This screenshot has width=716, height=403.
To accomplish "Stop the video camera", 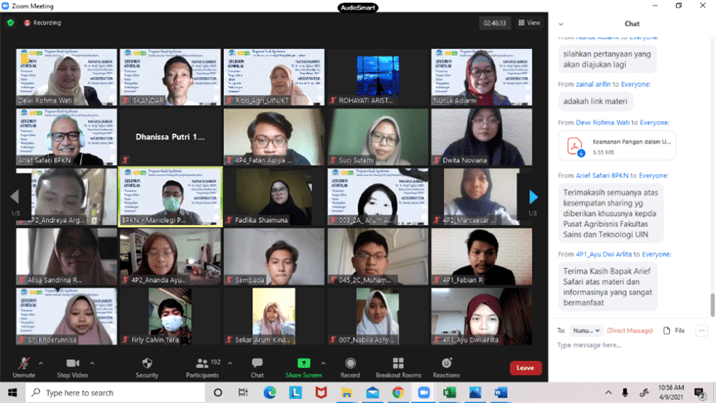I will coord(72,365).
